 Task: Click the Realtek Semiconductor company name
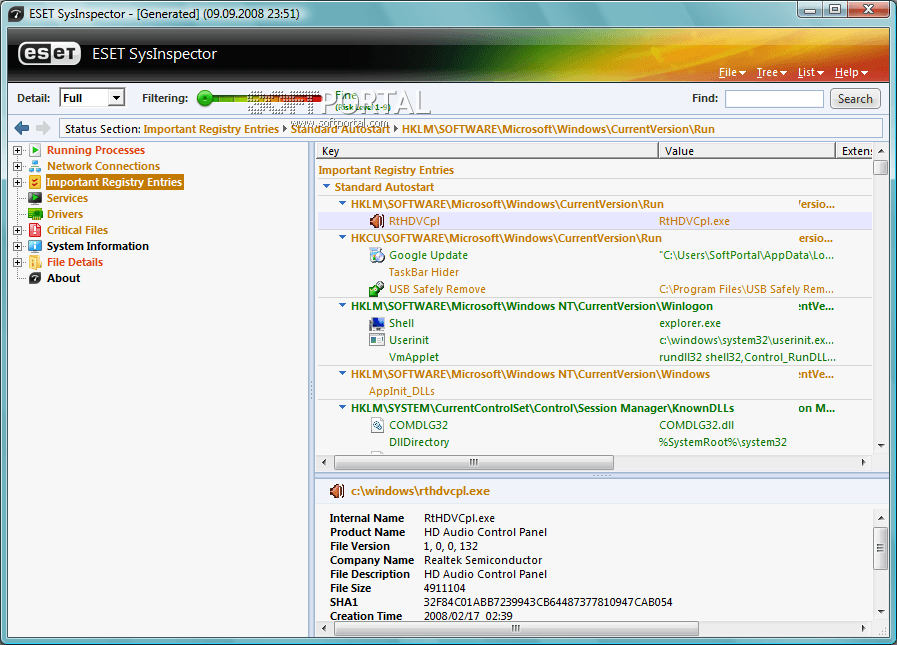(483, 560)
